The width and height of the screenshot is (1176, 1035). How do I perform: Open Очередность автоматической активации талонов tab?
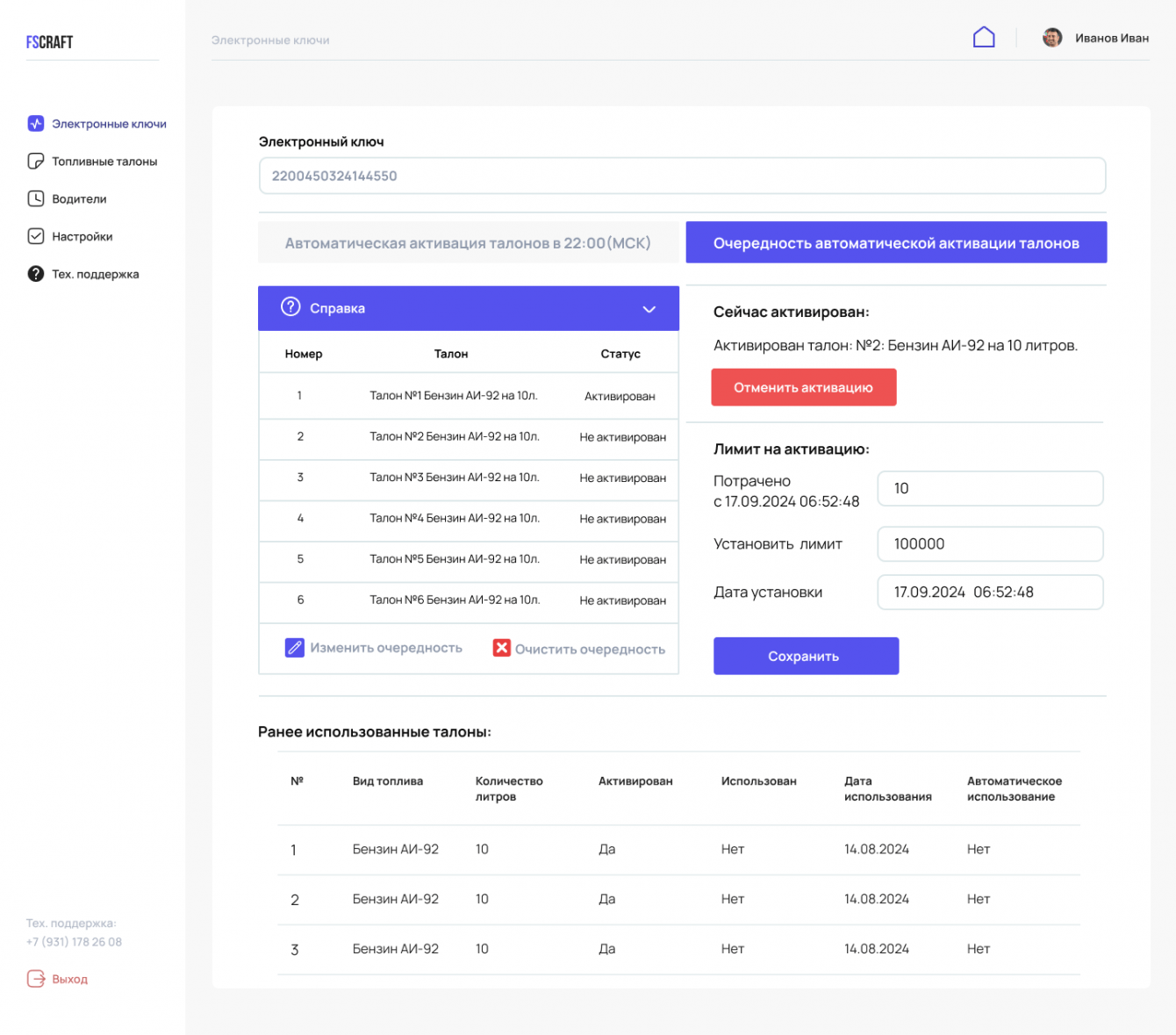(x=895, y=243)
